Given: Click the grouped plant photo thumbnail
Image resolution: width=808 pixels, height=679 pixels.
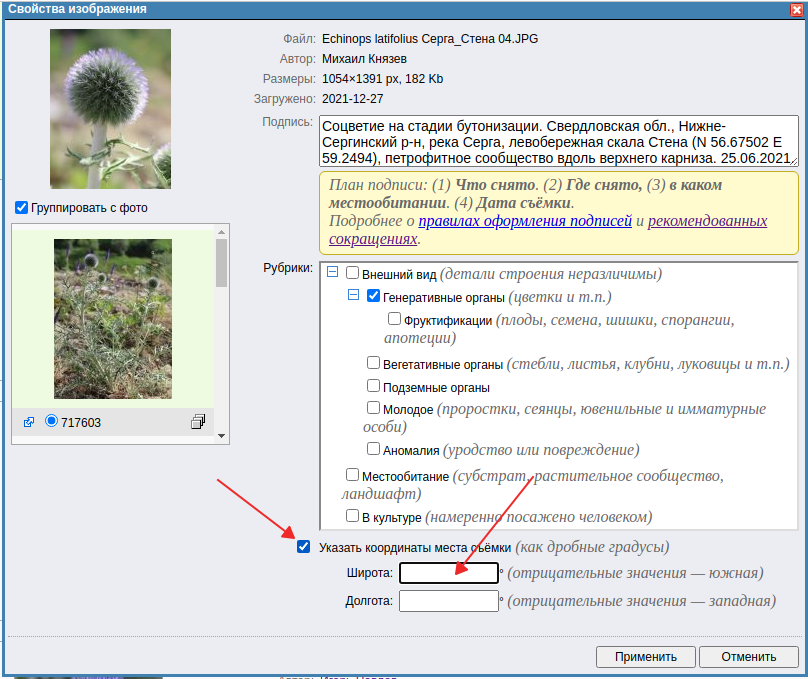Looking at the screenshot, I should 112,318.
